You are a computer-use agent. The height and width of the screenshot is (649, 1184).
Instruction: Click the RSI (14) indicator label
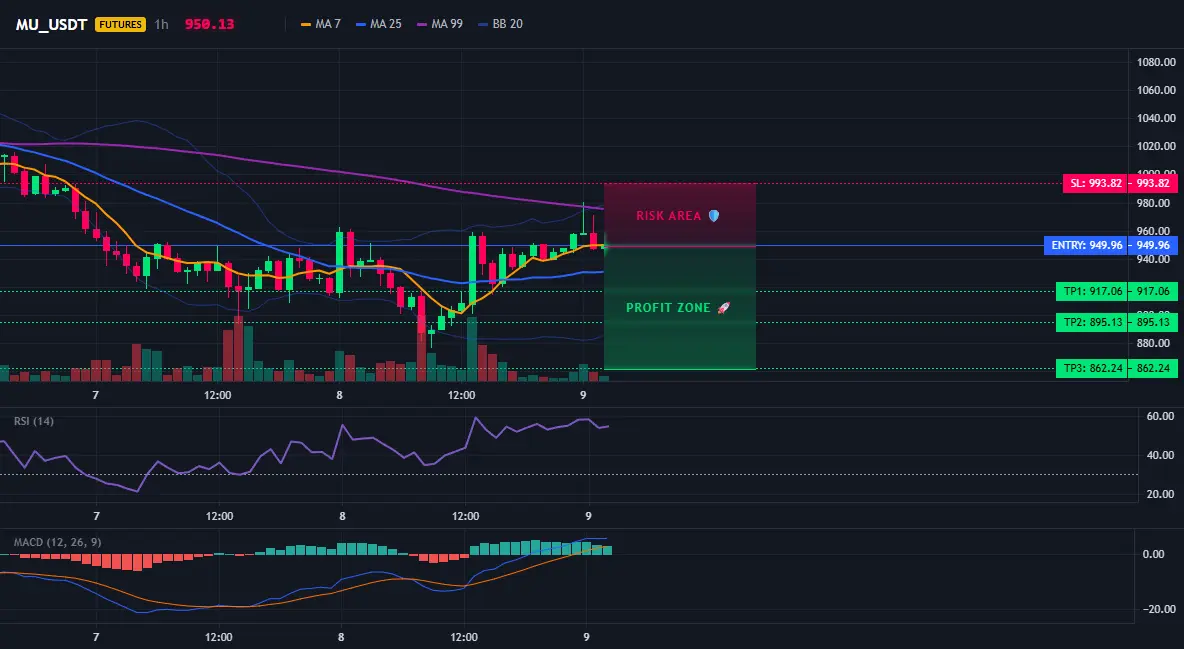[x=34, y=421]
